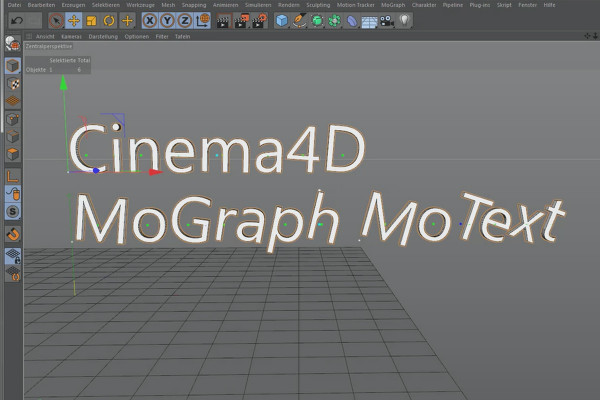
Task: Toggle Snap magnet icon
Action: [13, 233]
